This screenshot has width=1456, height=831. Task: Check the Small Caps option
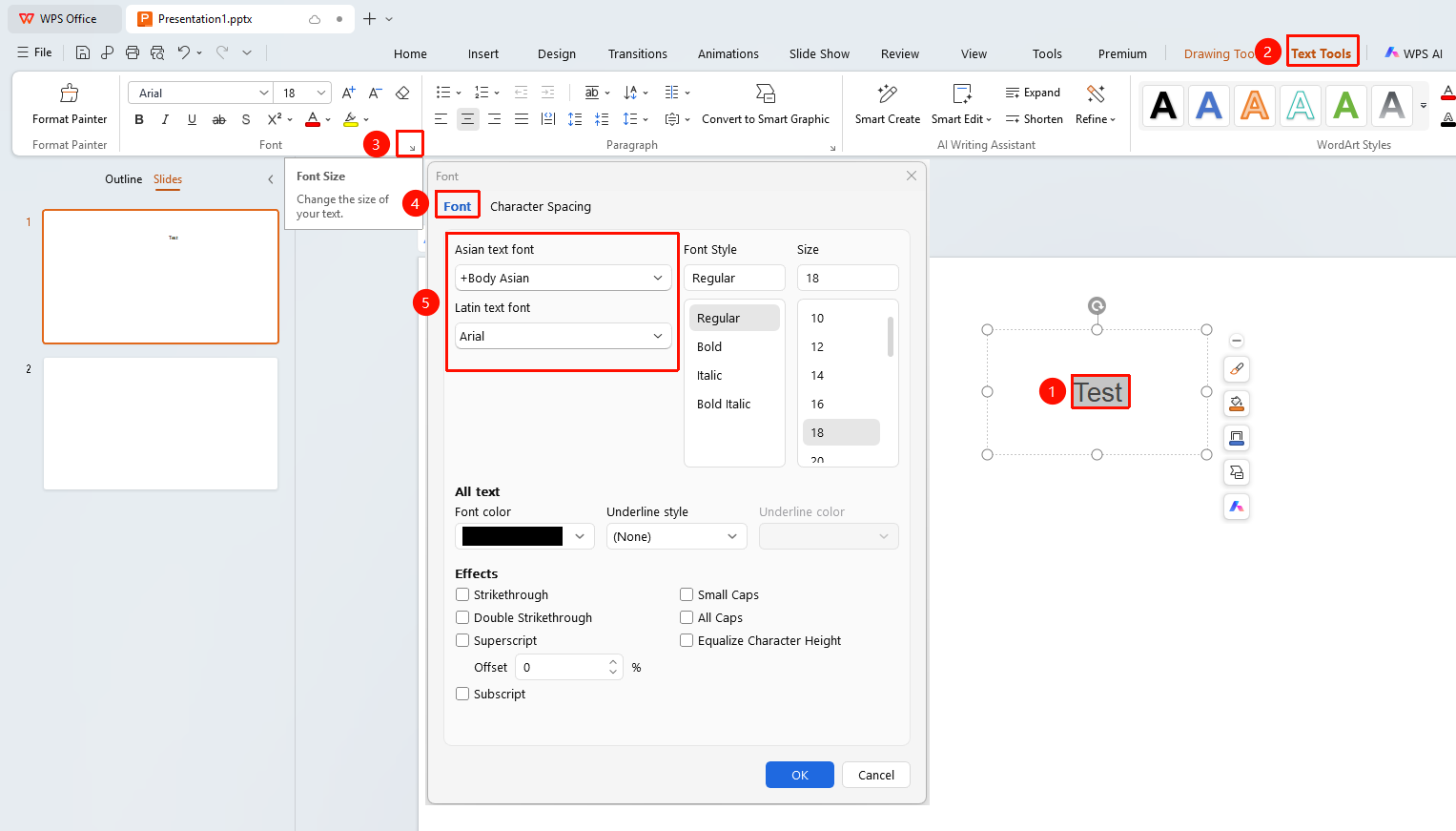click(x=687, y=594)
